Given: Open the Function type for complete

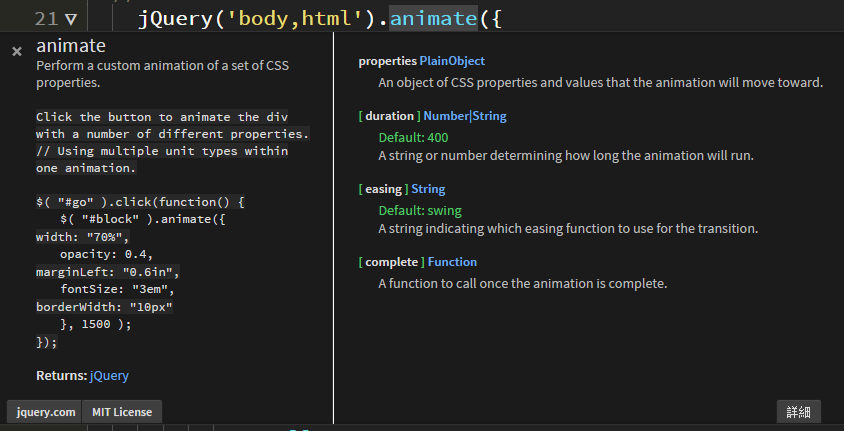Looking at the screenshot, I should pos(452,262).
